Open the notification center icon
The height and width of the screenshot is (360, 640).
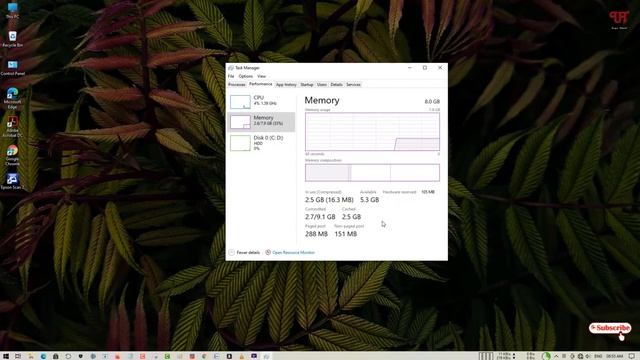point(631,356)
